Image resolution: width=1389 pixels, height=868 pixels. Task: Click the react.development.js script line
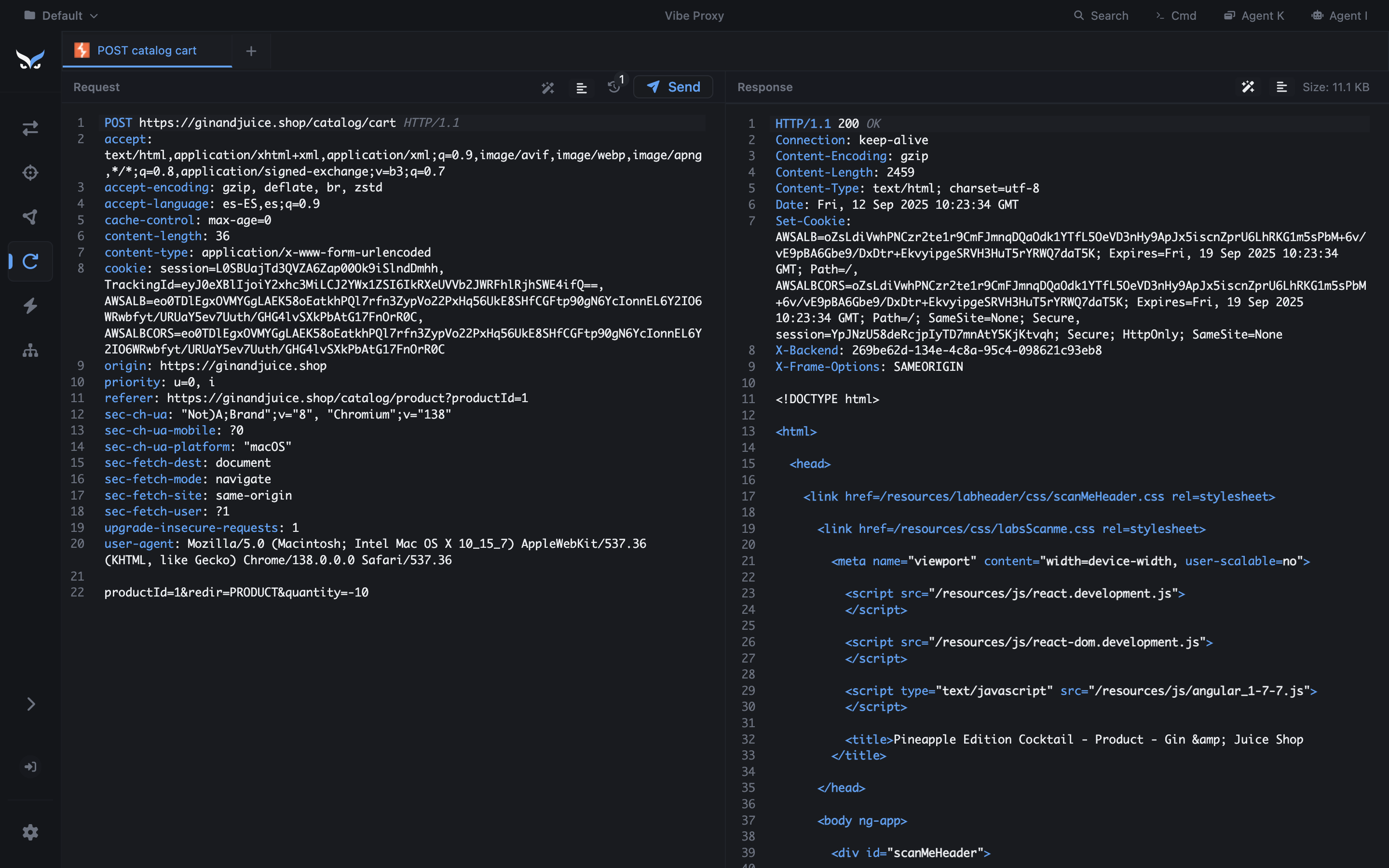point(1015,594)
